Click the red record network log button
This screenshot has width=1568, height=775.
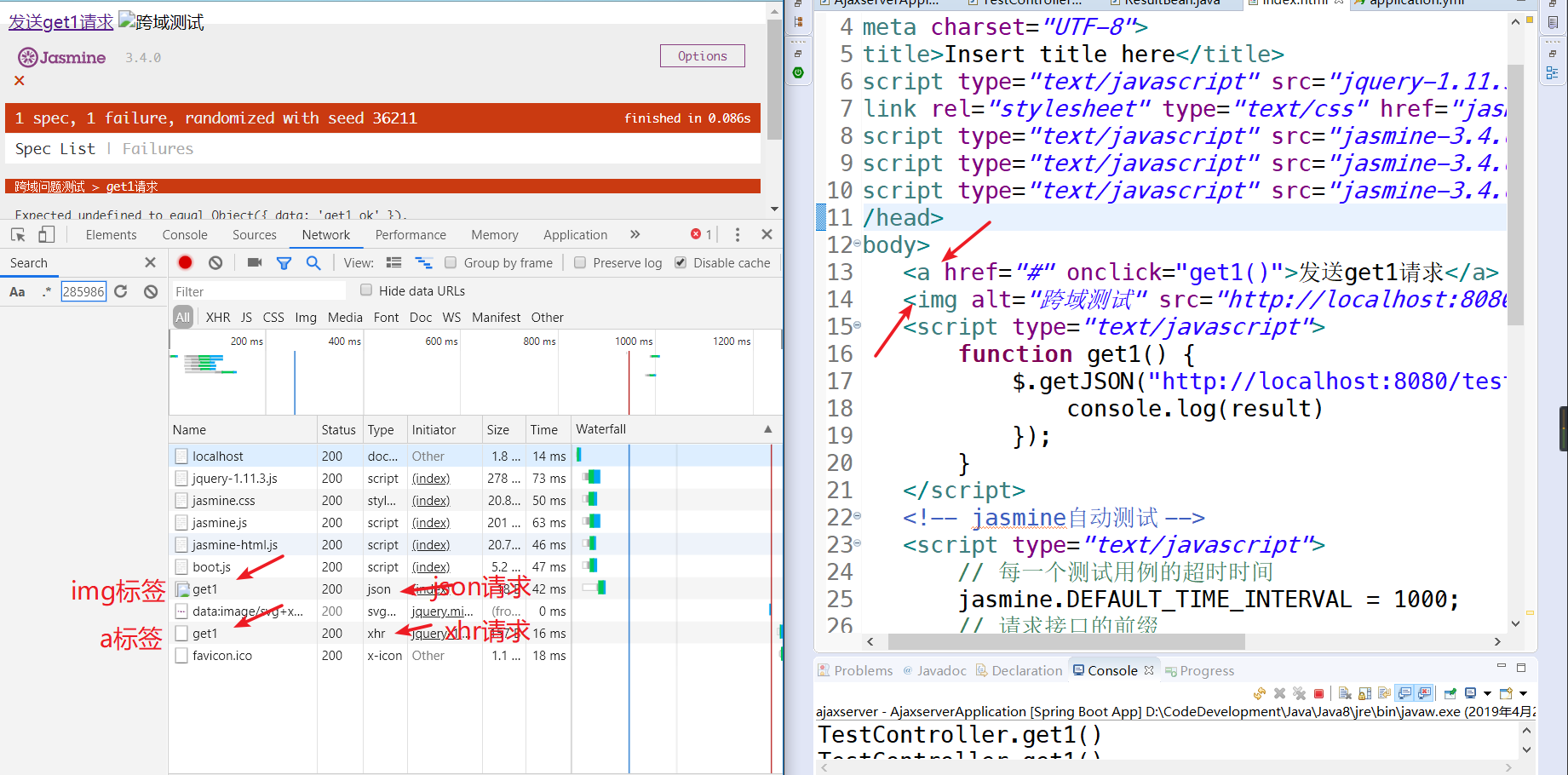185,263
